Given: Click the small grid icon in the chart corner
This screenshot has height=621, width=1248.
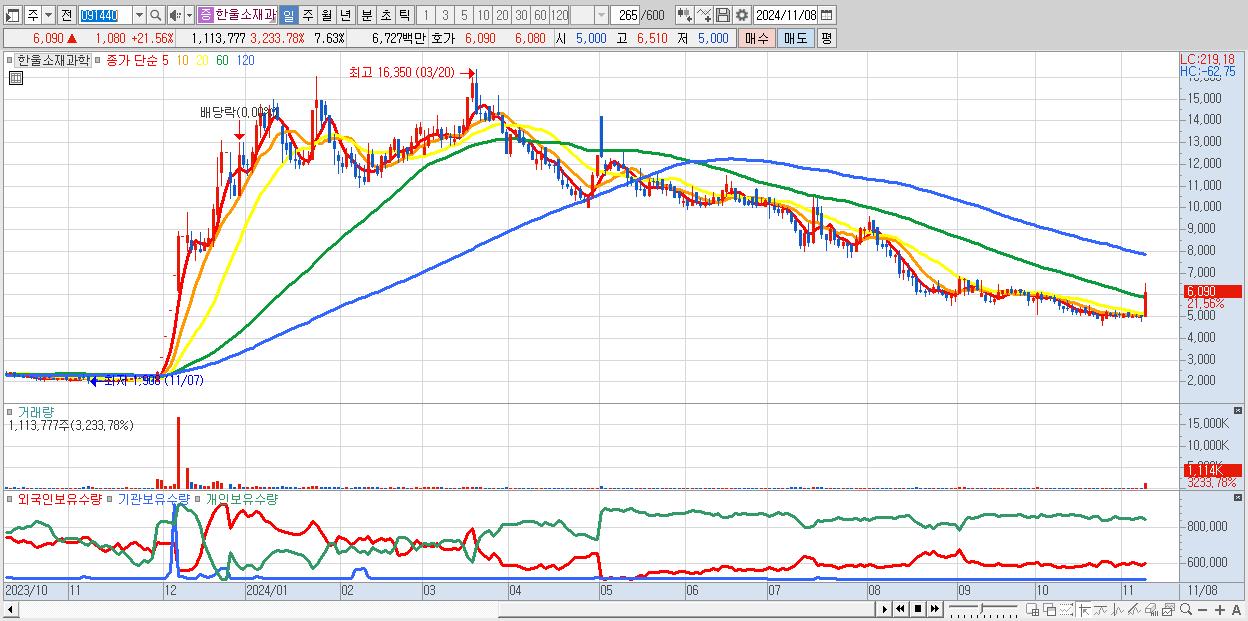Looking at the screenshot, I should (16, 78).
